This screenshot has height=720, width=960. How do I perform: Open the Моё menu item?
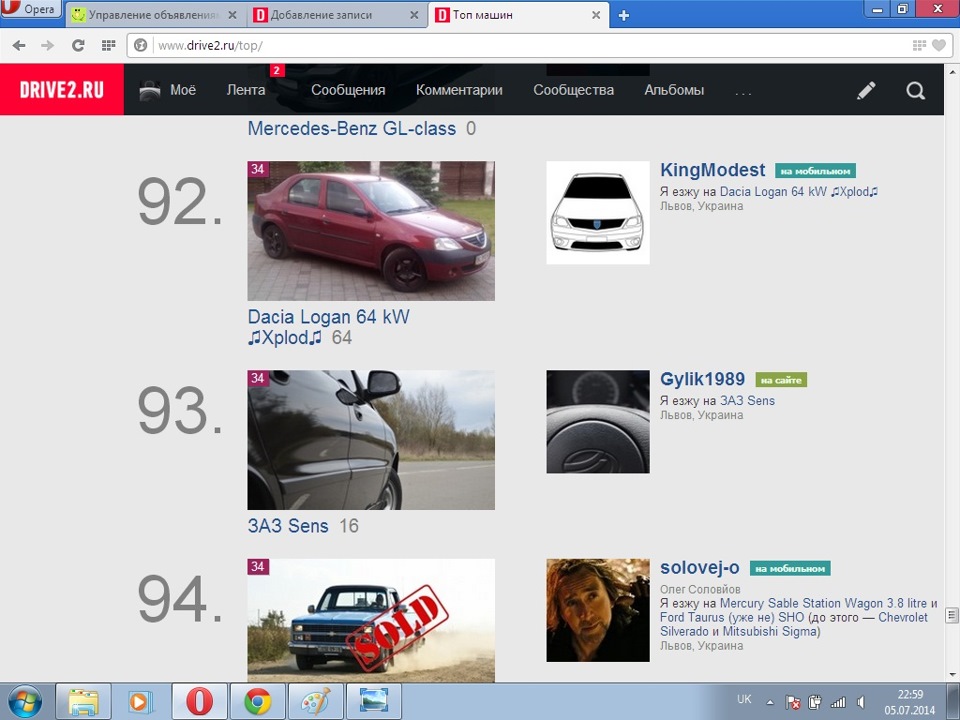pos(168,90)
